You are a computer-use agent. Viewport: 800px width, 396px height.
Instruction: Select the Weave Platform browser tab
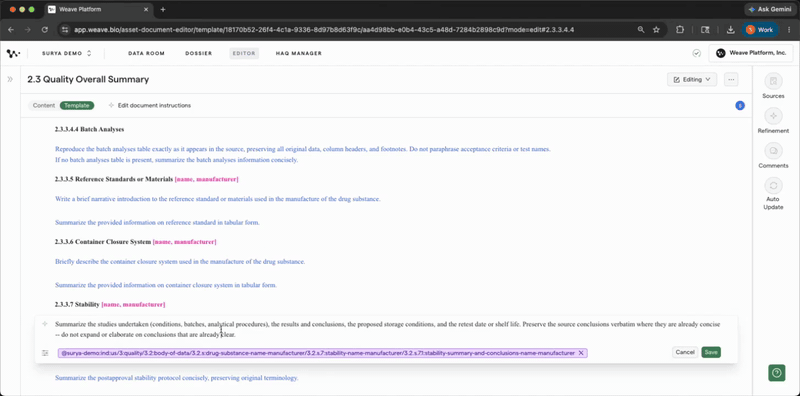point(98,9)
